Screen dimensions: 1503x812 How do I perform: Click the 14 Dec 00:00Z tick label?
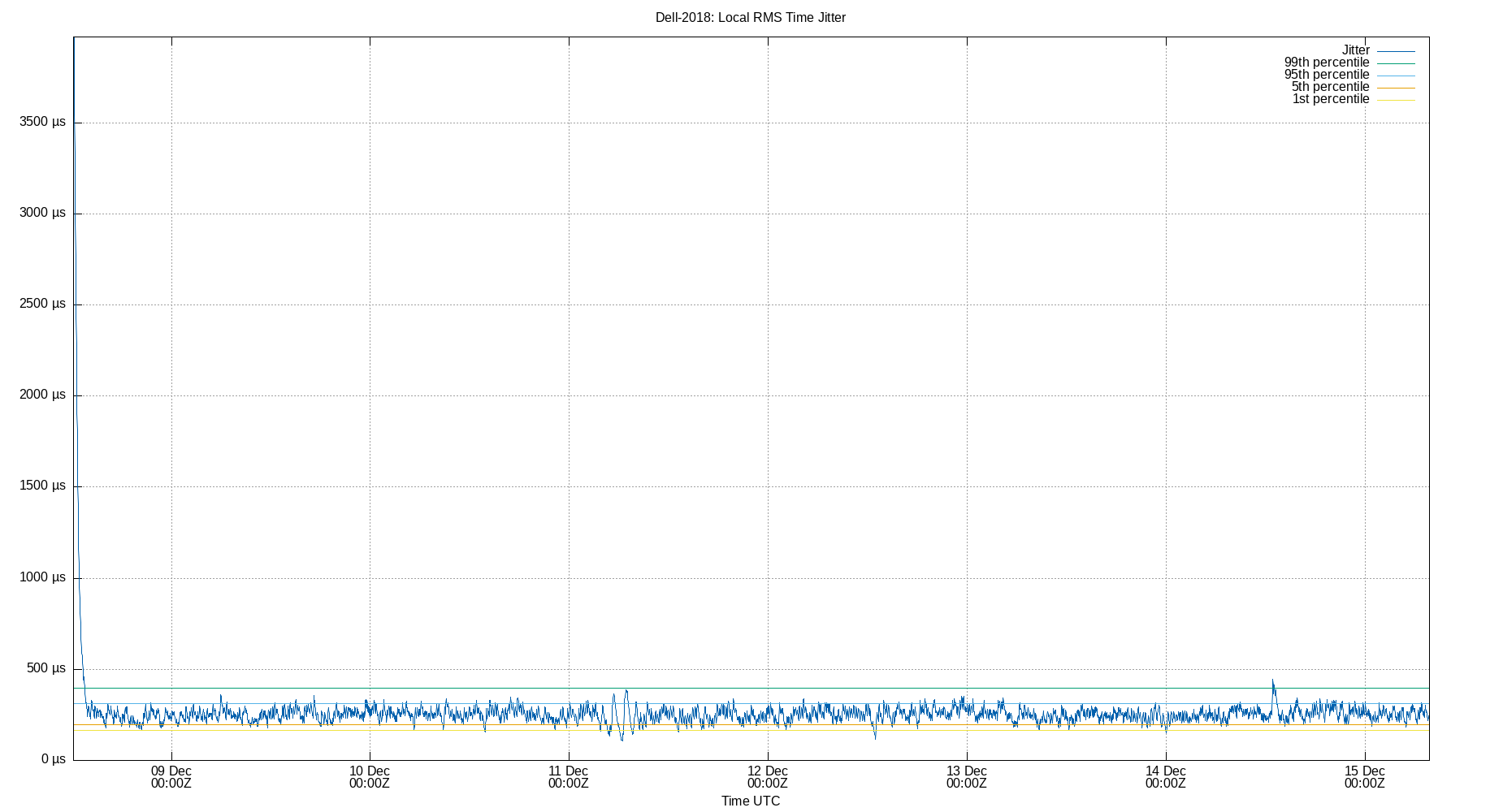coord(1165,777)
